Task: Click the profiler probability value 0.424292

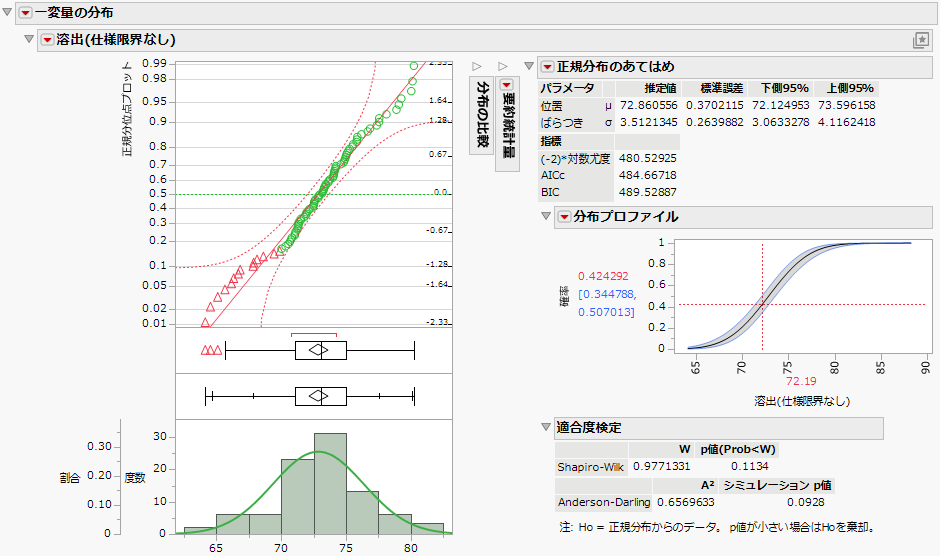Action: pos(603,276)
